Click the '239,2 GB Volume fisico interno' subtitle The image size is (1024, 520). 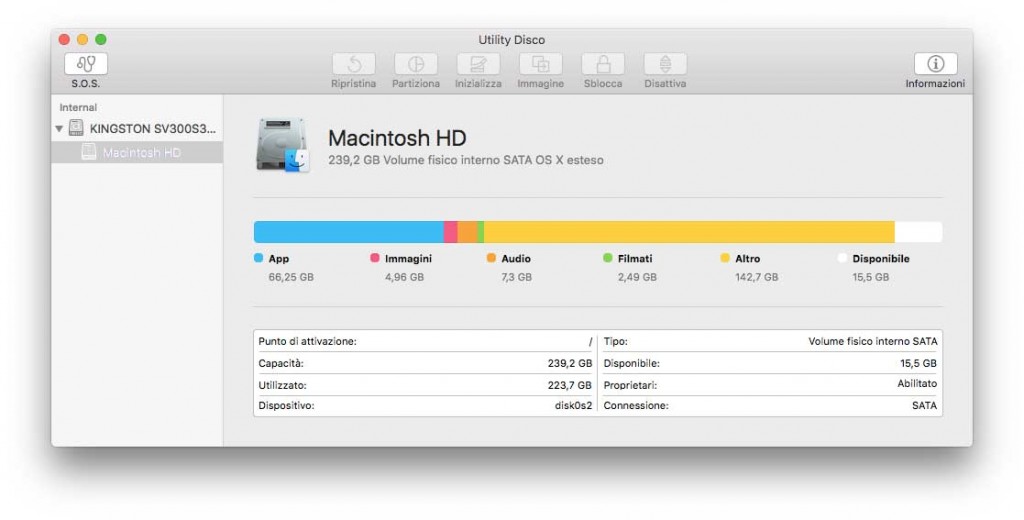(x=466, y=160)
